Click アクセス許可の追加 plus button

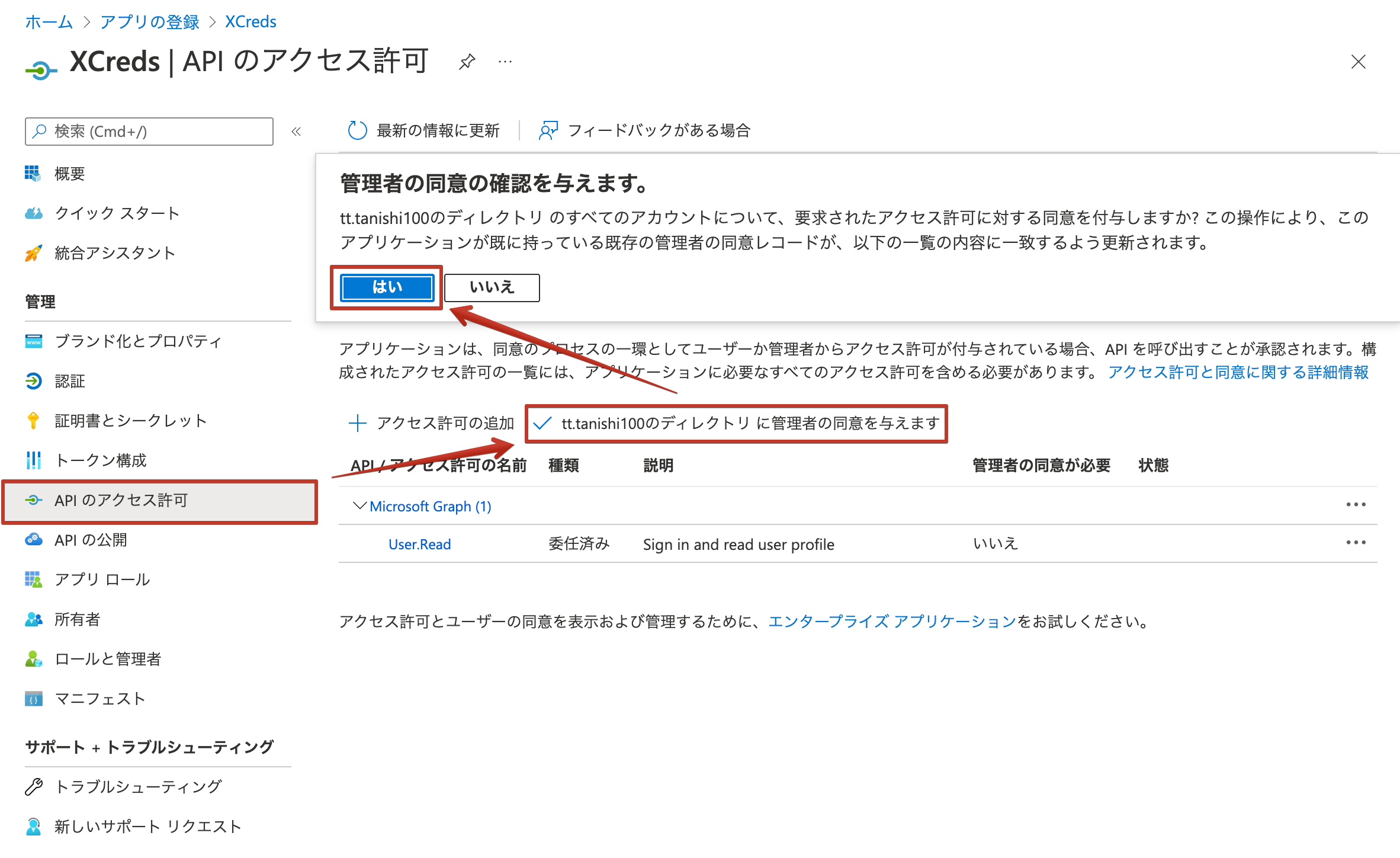431,423
